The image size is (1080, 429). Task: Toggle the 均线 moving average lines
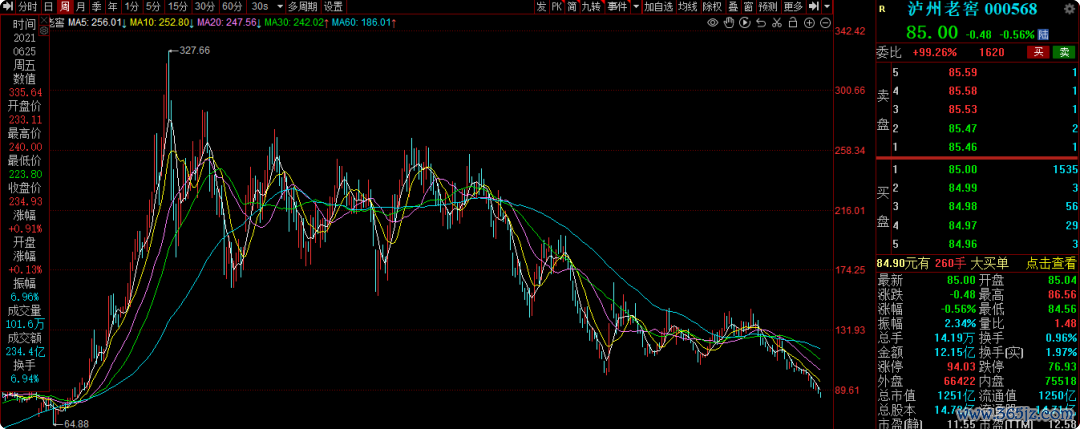[x=687, y=7]
